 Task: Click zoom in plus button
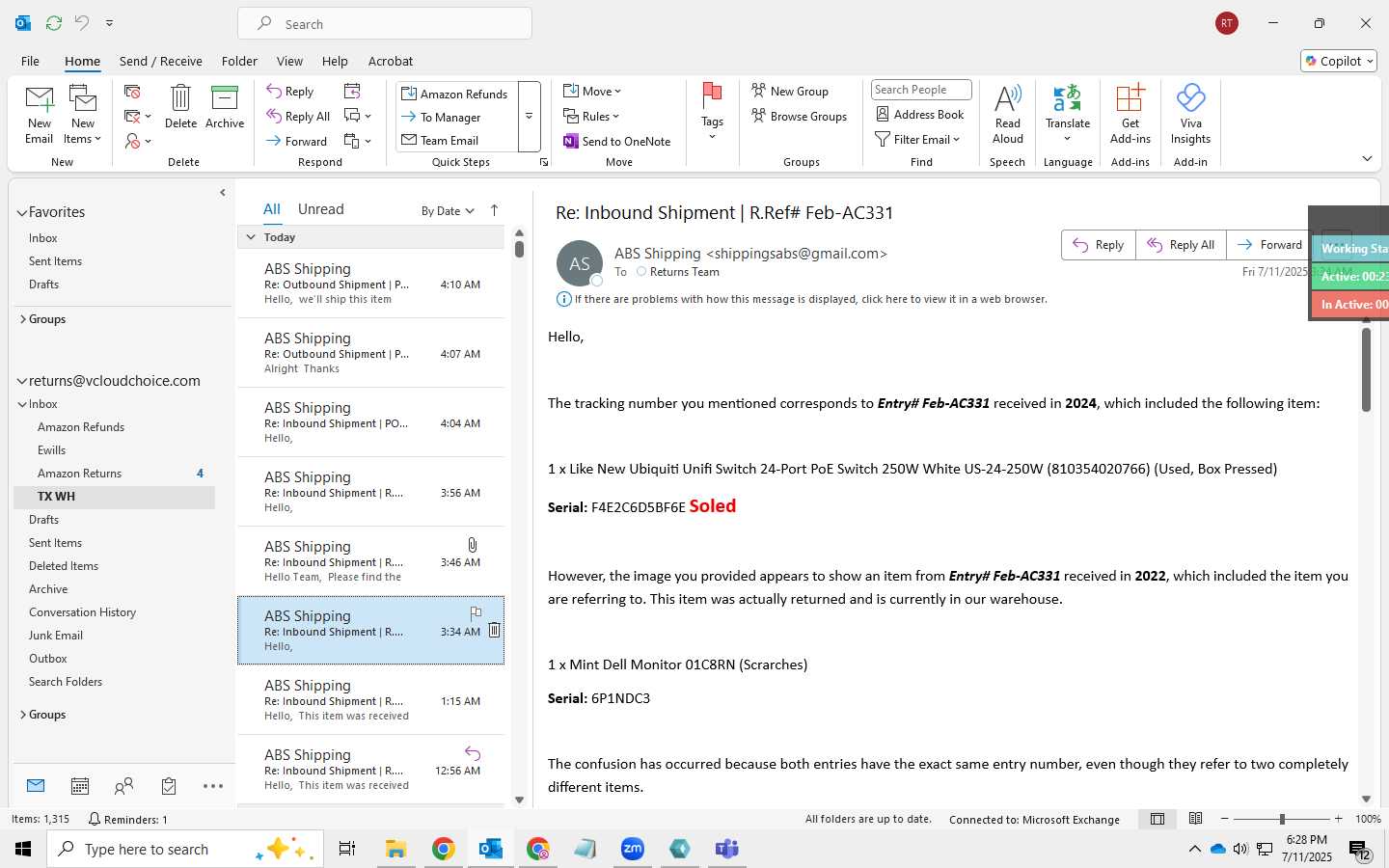click(x=1338, y=819)
